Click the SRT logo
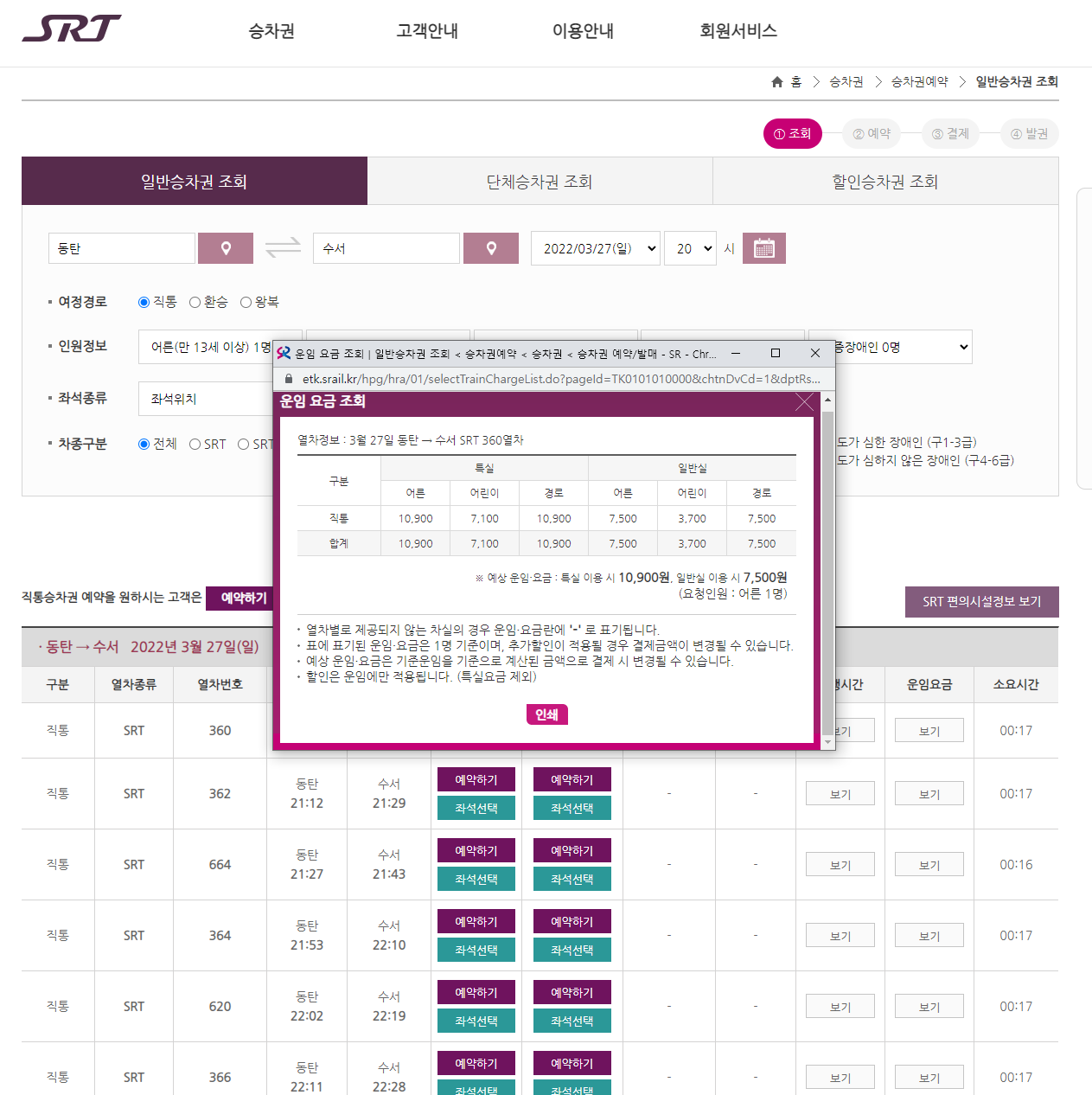 pos(71,29)
